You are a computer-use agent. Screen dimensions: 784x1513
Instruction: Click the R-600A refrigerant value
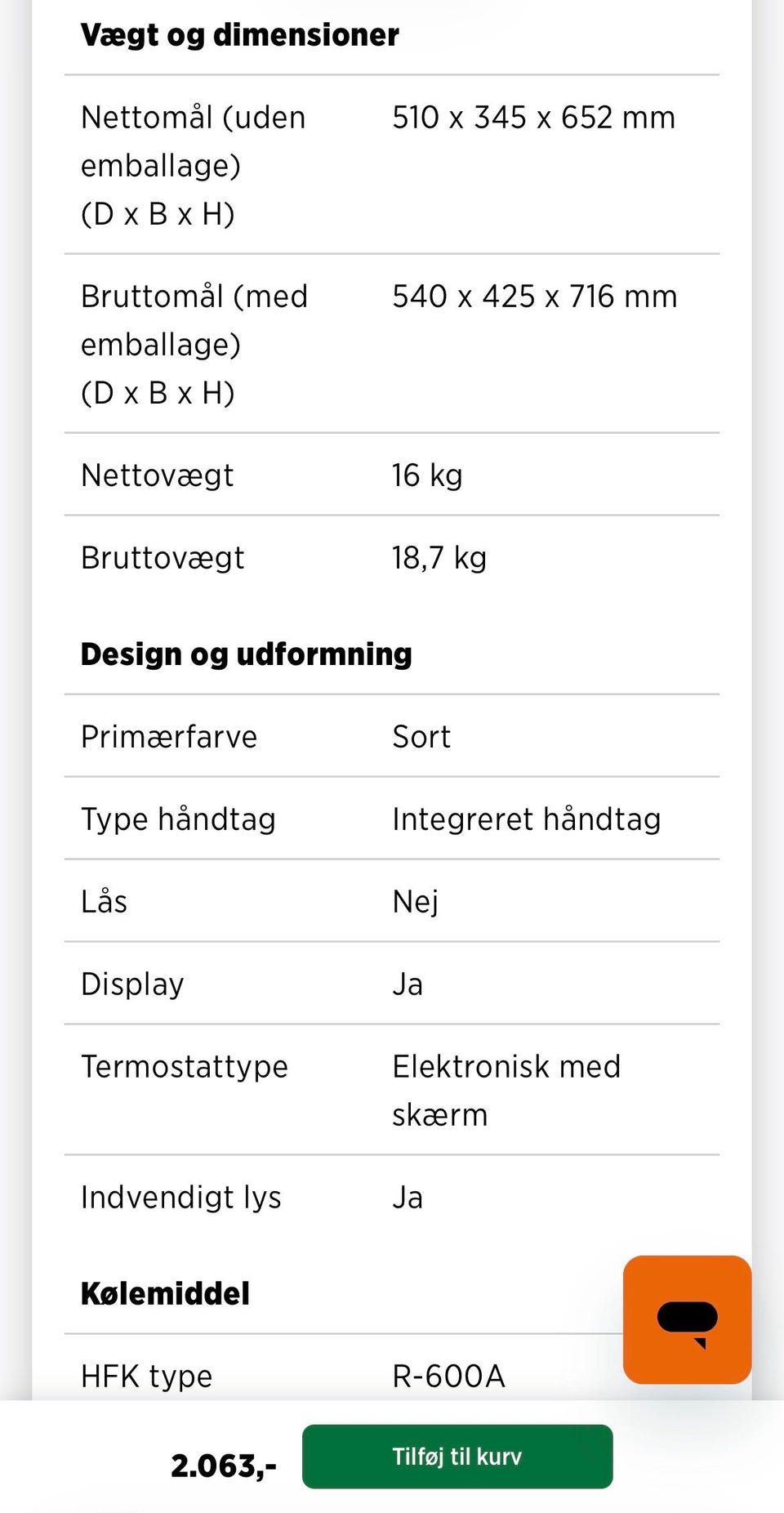pos(448,1377)
